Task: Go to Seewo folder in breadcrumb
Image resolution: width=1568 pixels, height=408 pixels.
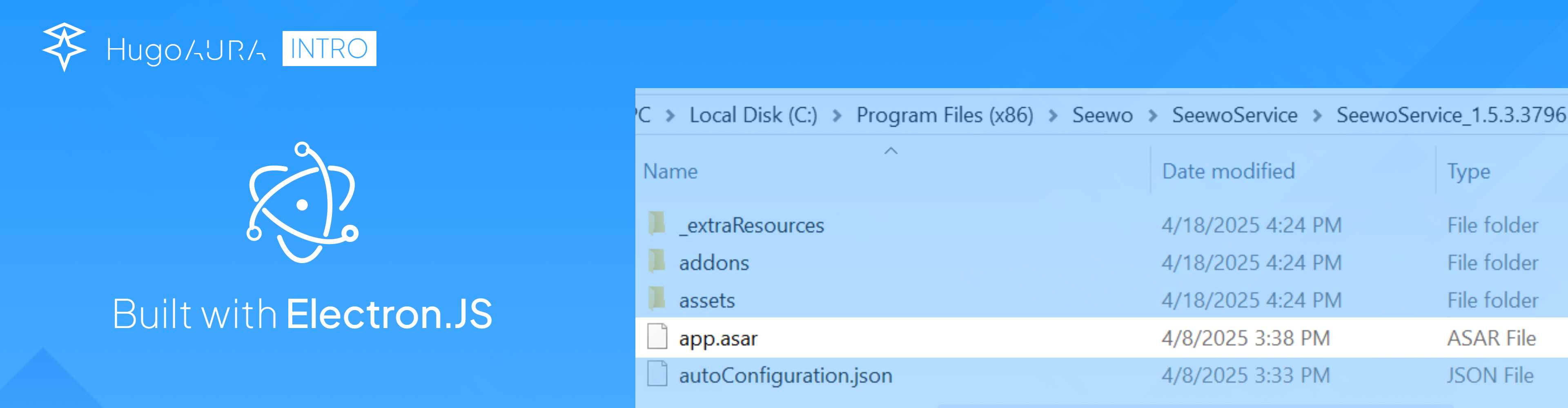Action: pyautogui.click(x=1102, y=115)
